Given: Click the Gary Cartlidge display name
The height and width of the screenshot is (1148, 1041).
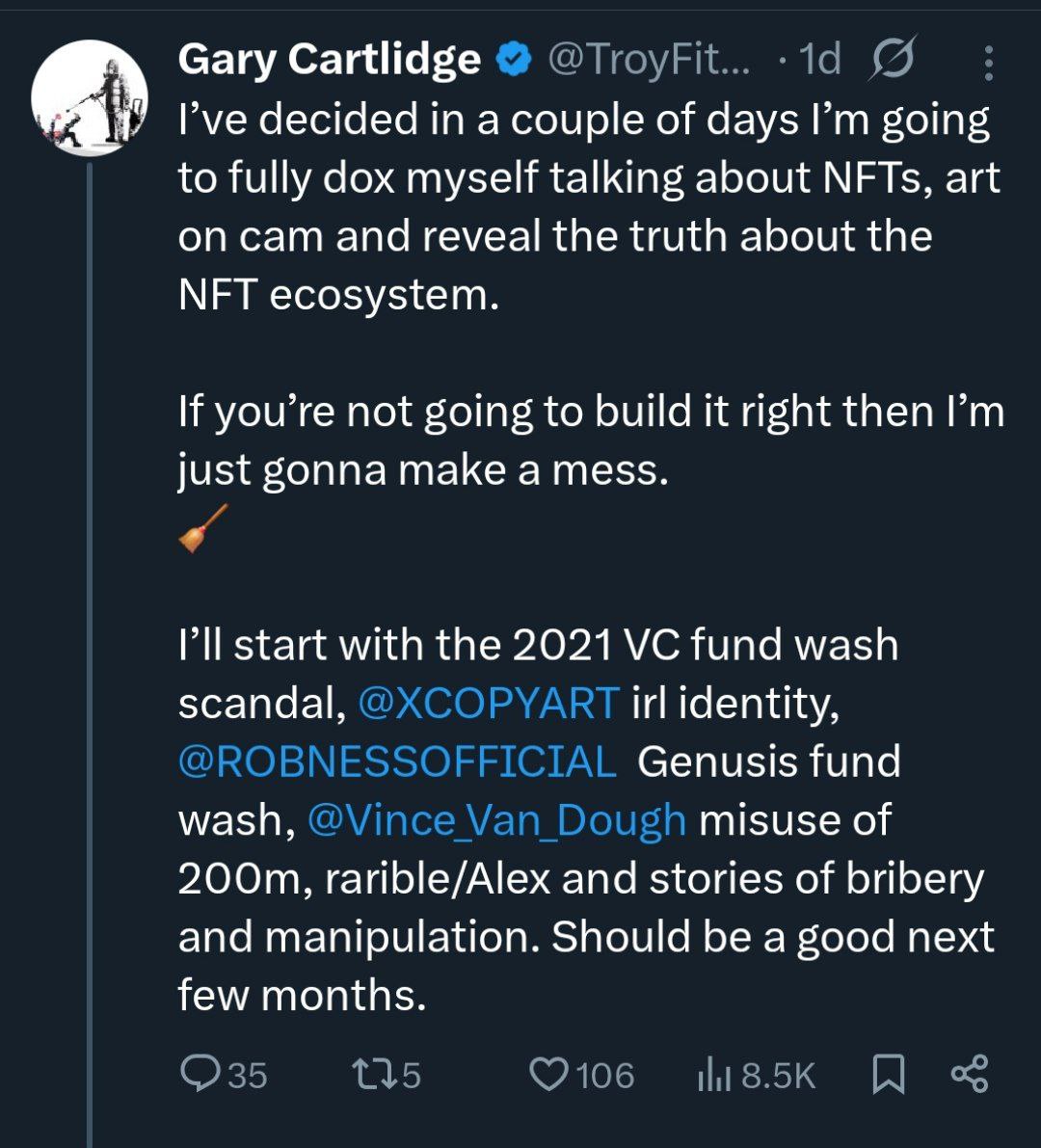Looking at the screenshot, I should point(329,61).
